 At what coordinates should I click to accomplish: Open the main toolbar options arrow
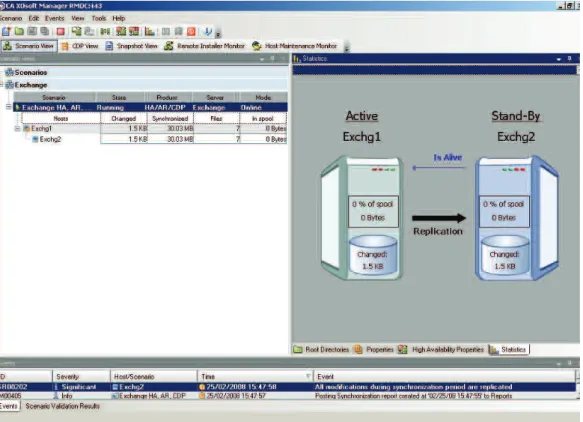[218, 33]
